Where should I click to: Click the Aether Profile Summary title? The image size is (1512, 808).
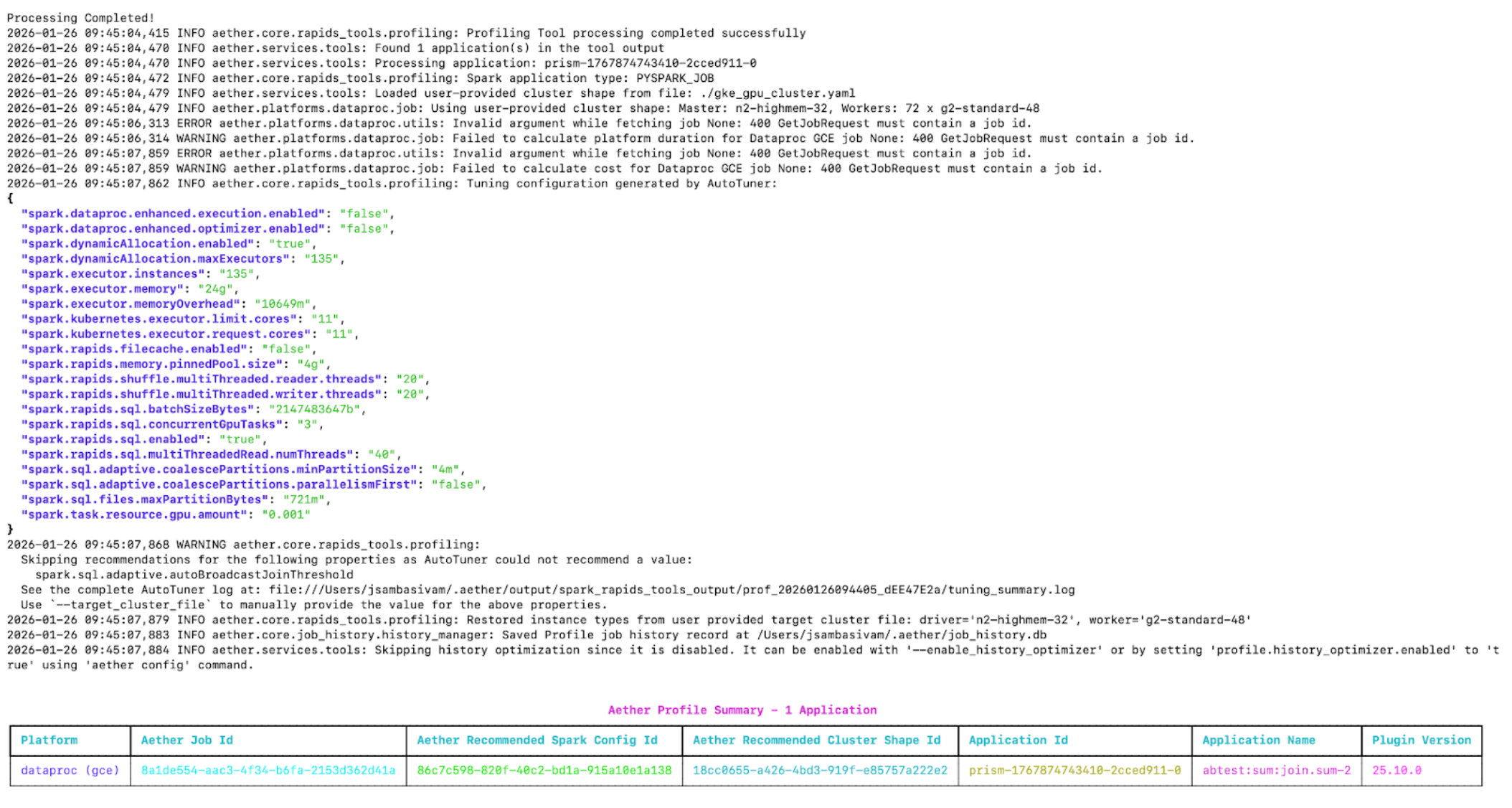(x=742, y=710)
